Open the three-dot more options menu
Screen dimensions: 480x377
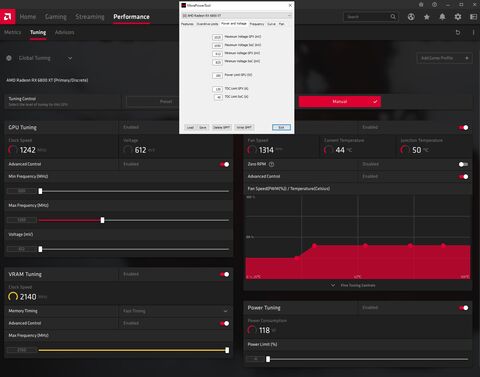tap(473, 32)
